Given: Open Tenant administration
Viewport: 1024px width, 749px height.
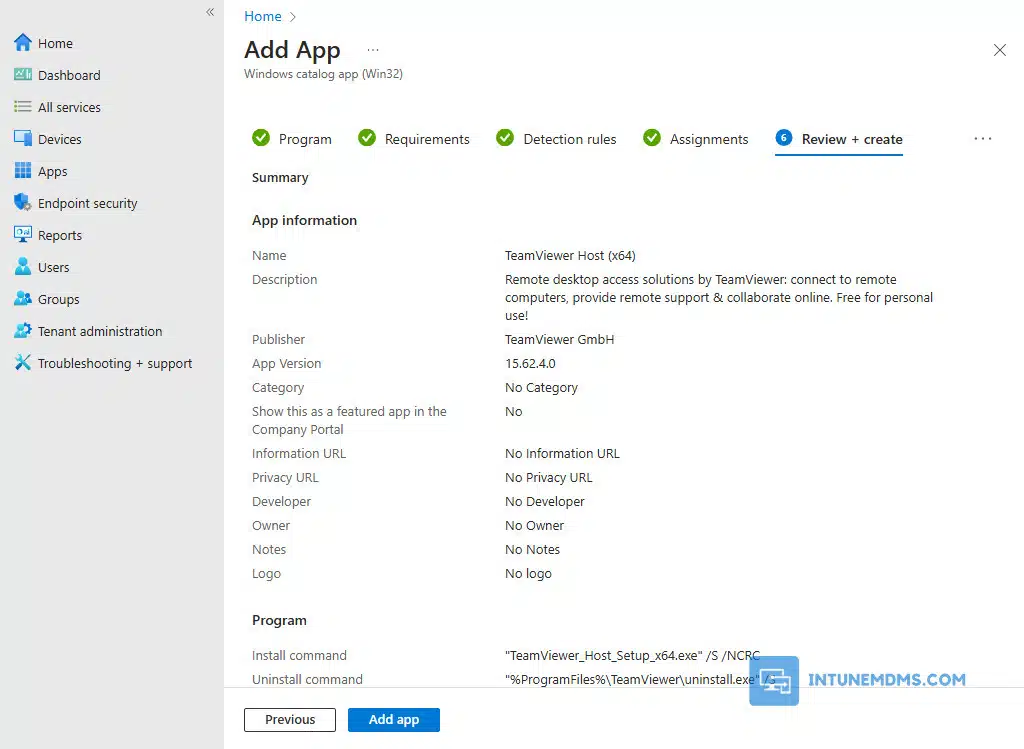Looking at the screenshot, I should [x=100, y=331].
